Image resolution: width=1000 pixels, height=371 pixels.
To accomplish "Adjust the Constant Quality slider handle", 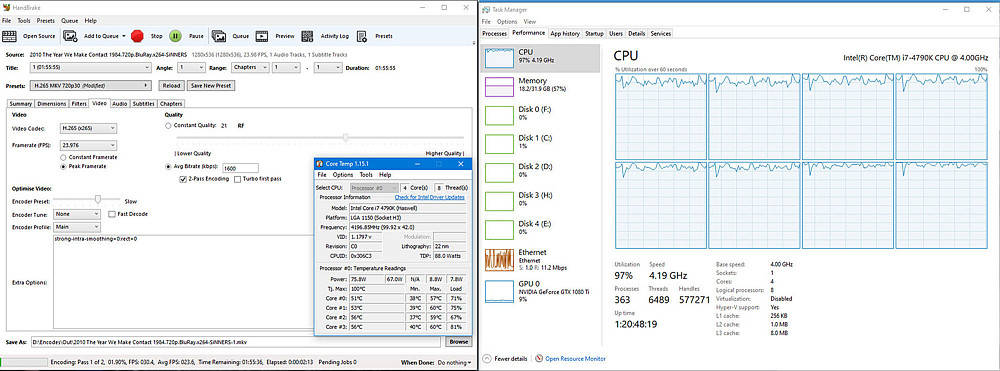I will coord(346,137).
